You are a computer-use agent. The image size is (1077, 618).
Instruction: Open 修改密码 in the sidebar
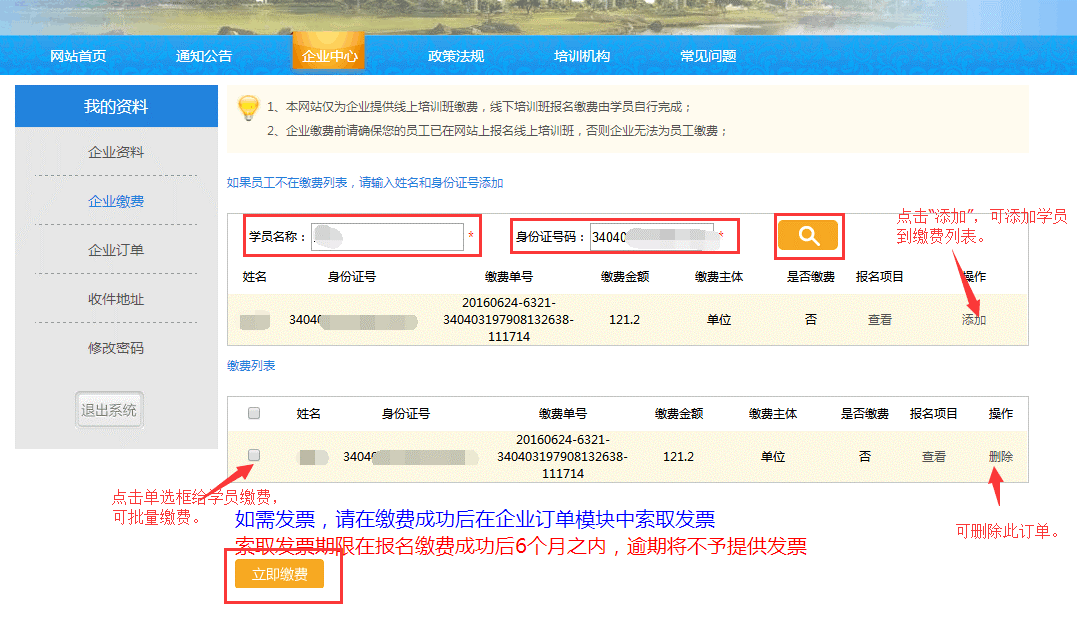pyautogui.click(x=116, y=348)
